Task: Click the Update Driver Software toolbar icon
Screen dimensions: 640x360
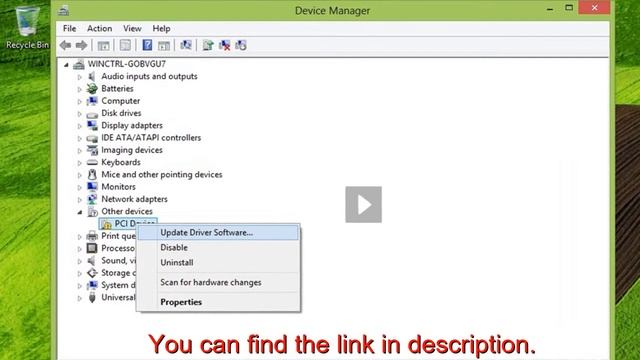Action: point(208,45)
